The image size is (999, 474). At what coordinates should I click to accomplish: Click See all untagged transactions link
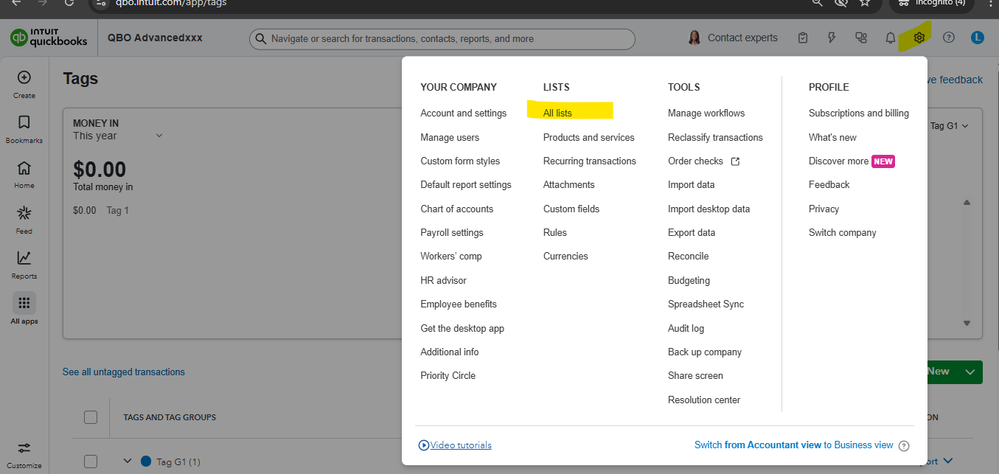pos(123,372)
